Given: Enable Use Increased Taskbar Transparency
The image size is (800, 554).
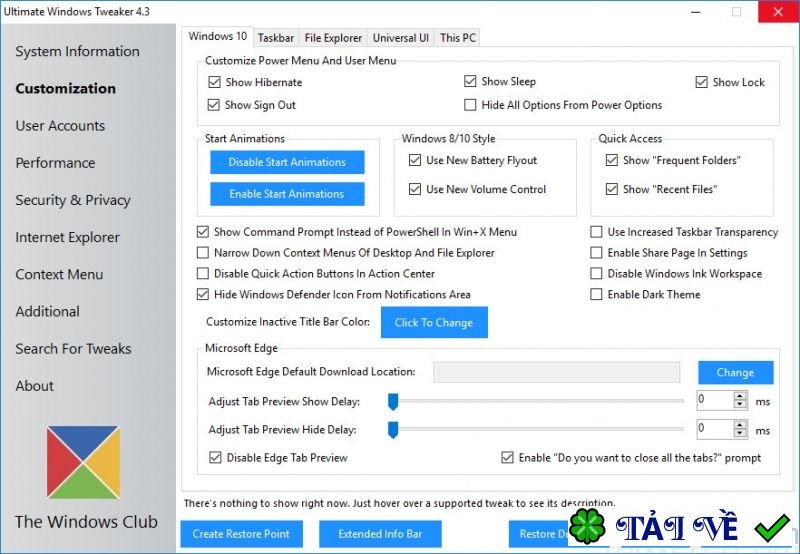Looking at the screenshot, I should coord(596,232).
